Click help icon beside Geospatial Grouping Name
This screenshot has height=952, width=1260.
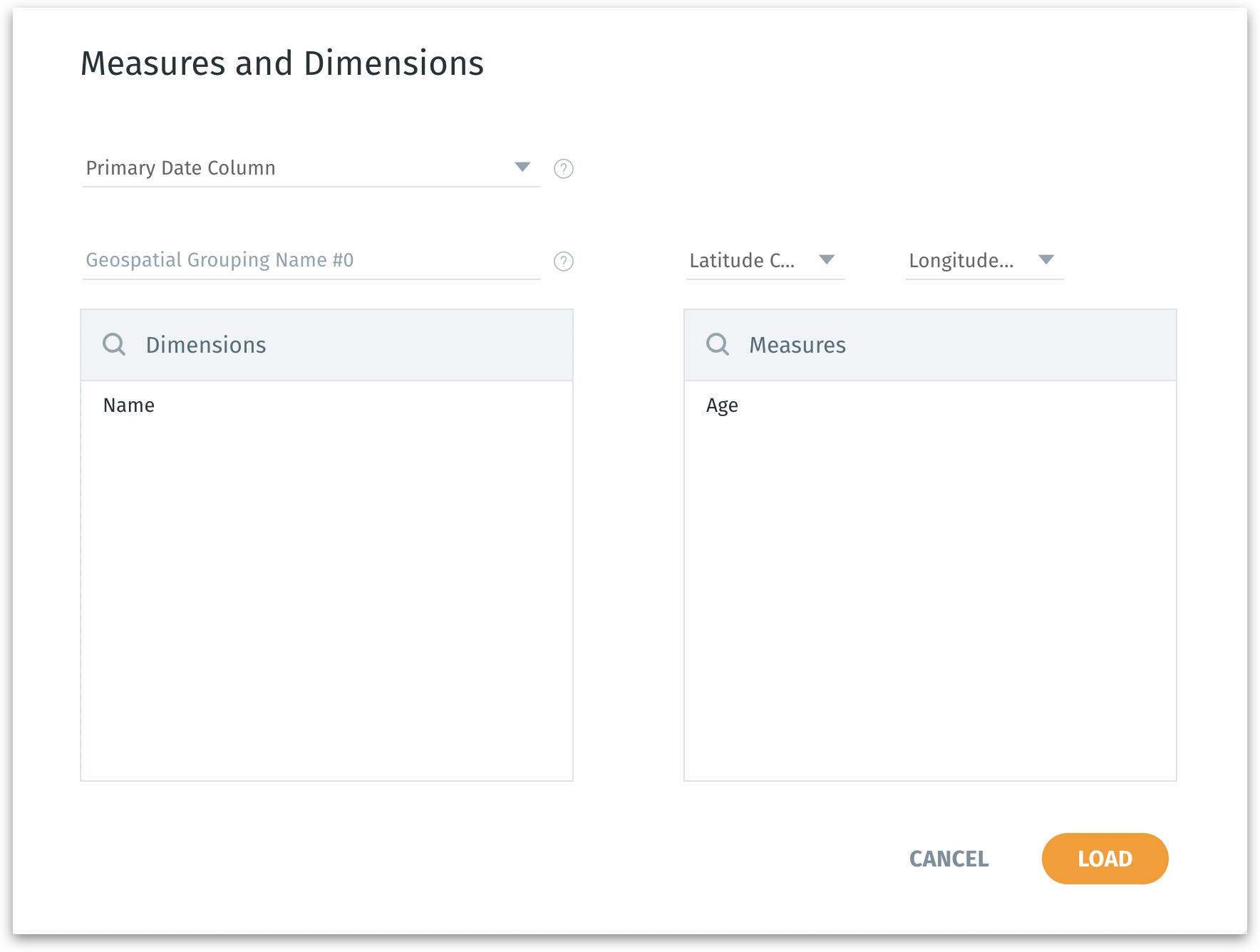click(563, 262)
